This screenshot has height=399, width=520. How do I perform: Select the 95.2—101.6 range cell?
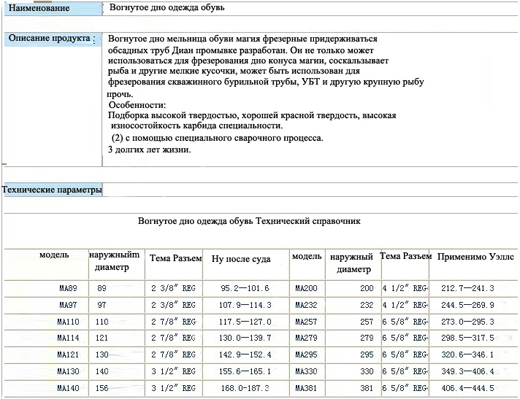(245, 288)
